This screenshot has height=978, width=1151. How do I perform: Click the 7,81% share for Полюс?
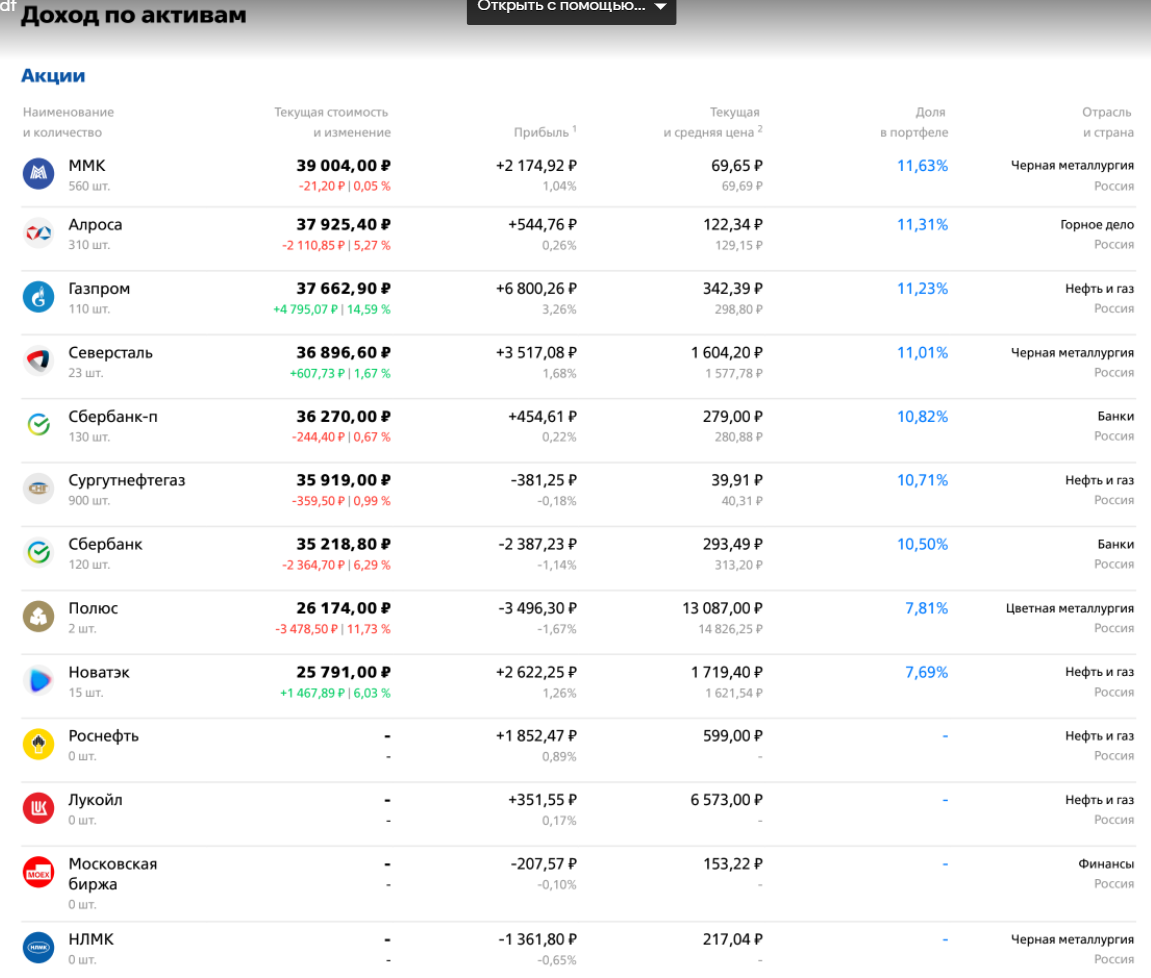tap(926, 608)
